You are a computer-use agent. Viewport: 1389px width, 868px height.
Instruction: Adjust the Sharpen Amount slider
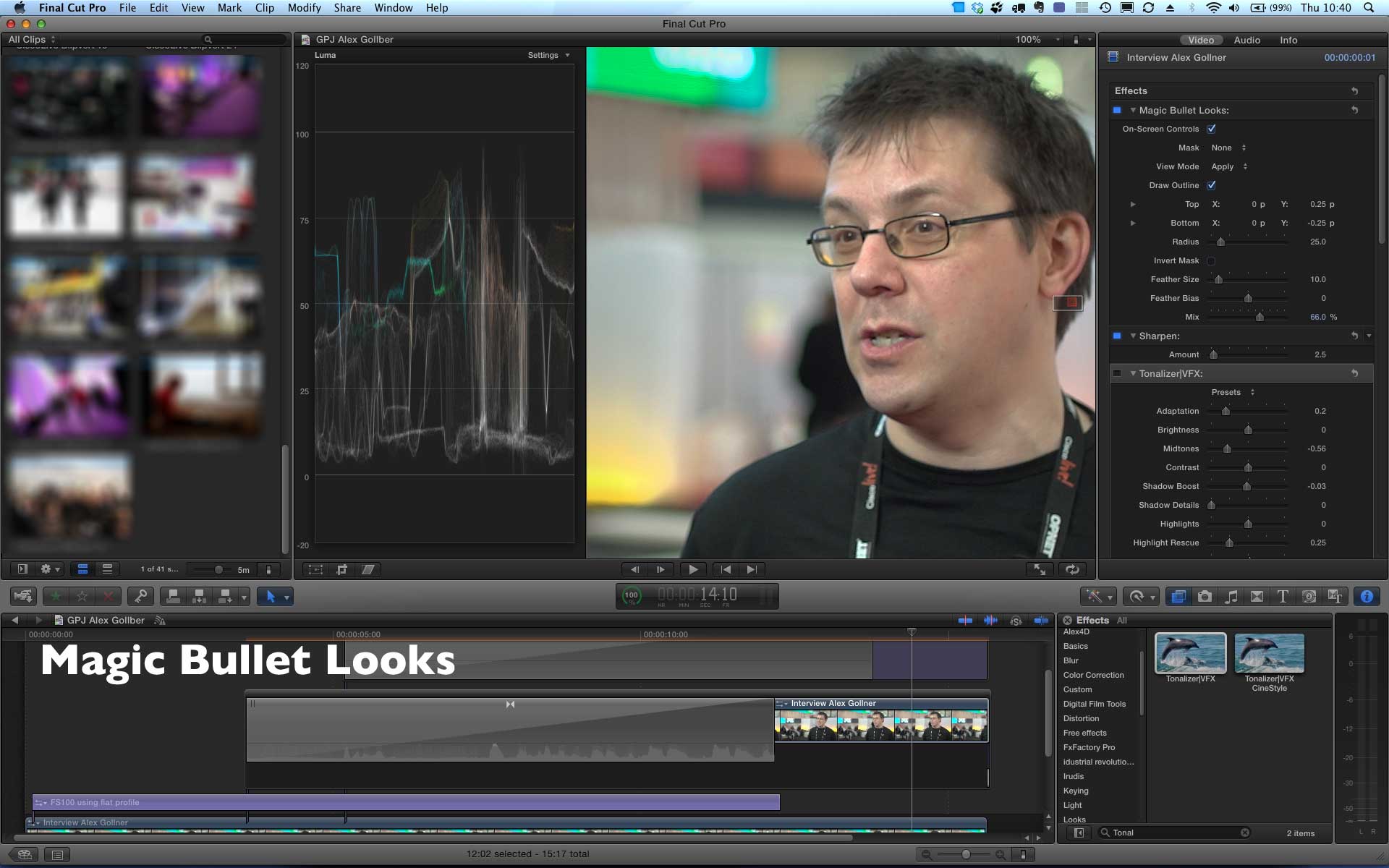(1213, 354)
